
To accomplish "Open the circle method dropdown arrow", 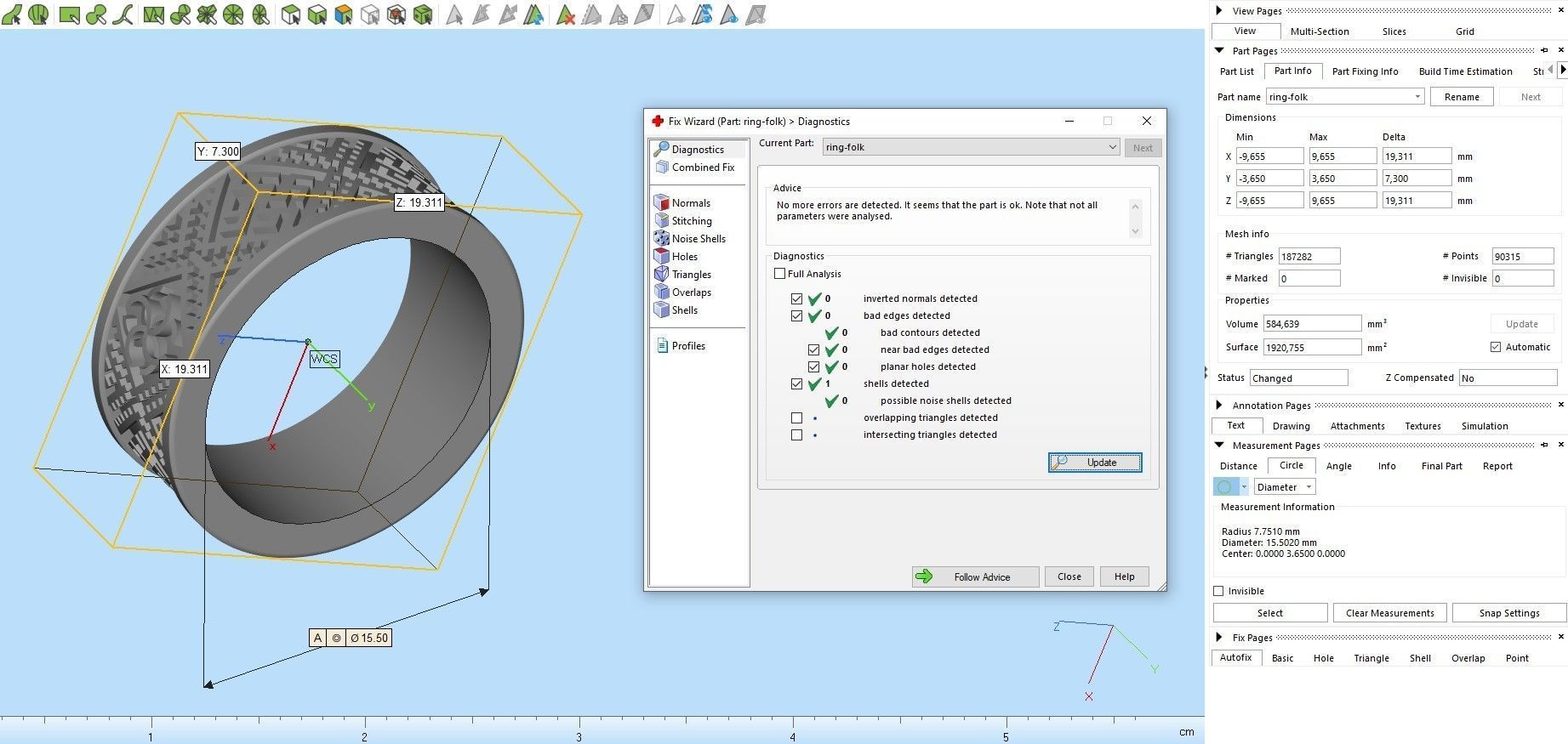I will (x=1244, y=487).
